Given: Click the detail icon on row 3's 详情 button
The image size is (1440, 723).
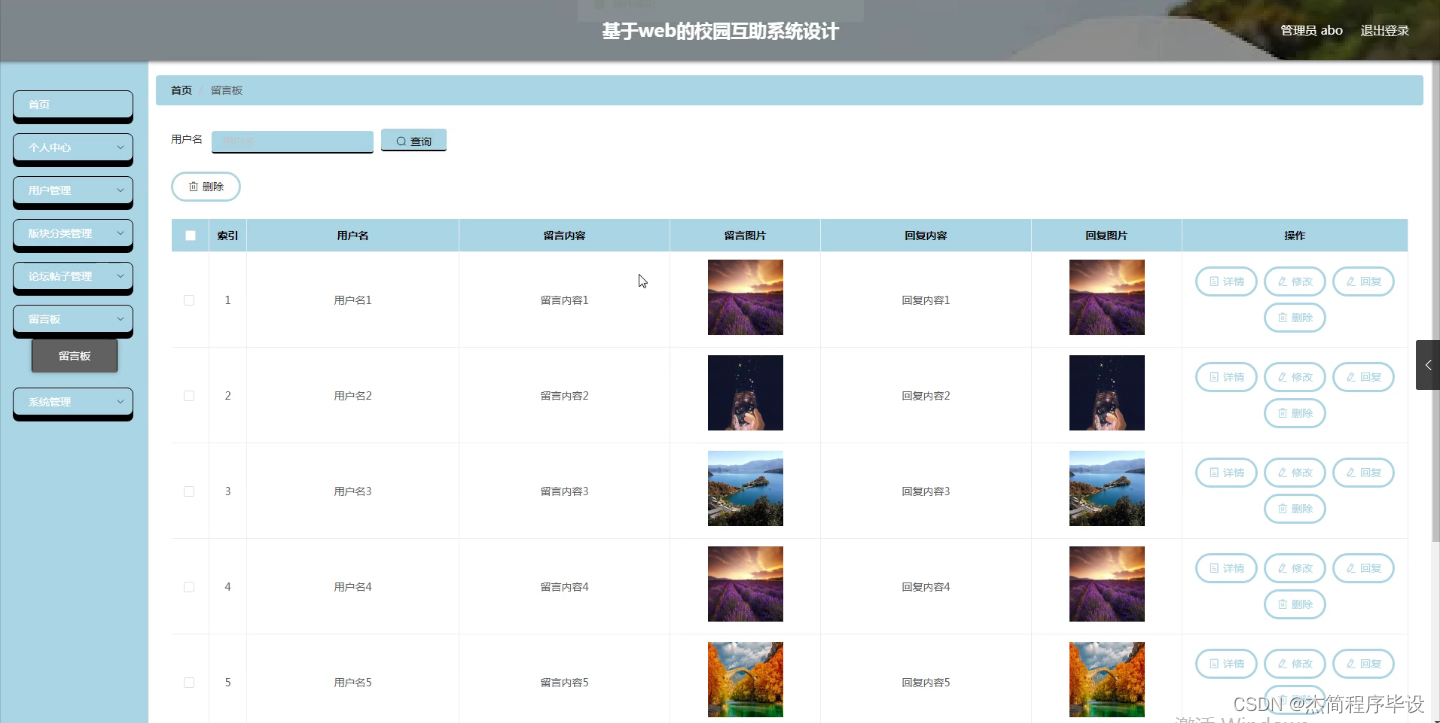Looking at the screenshot, I should (x=1212, y=472).
